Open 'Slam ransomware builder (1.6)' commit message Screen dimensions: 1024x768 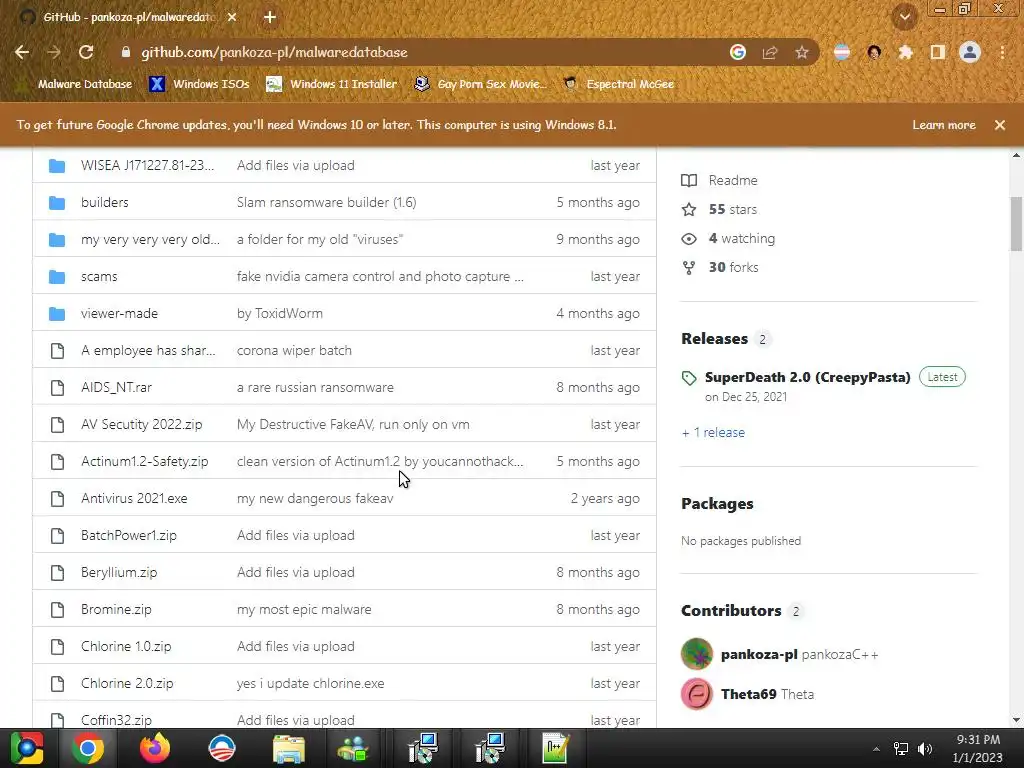click(x=327, y=202)
